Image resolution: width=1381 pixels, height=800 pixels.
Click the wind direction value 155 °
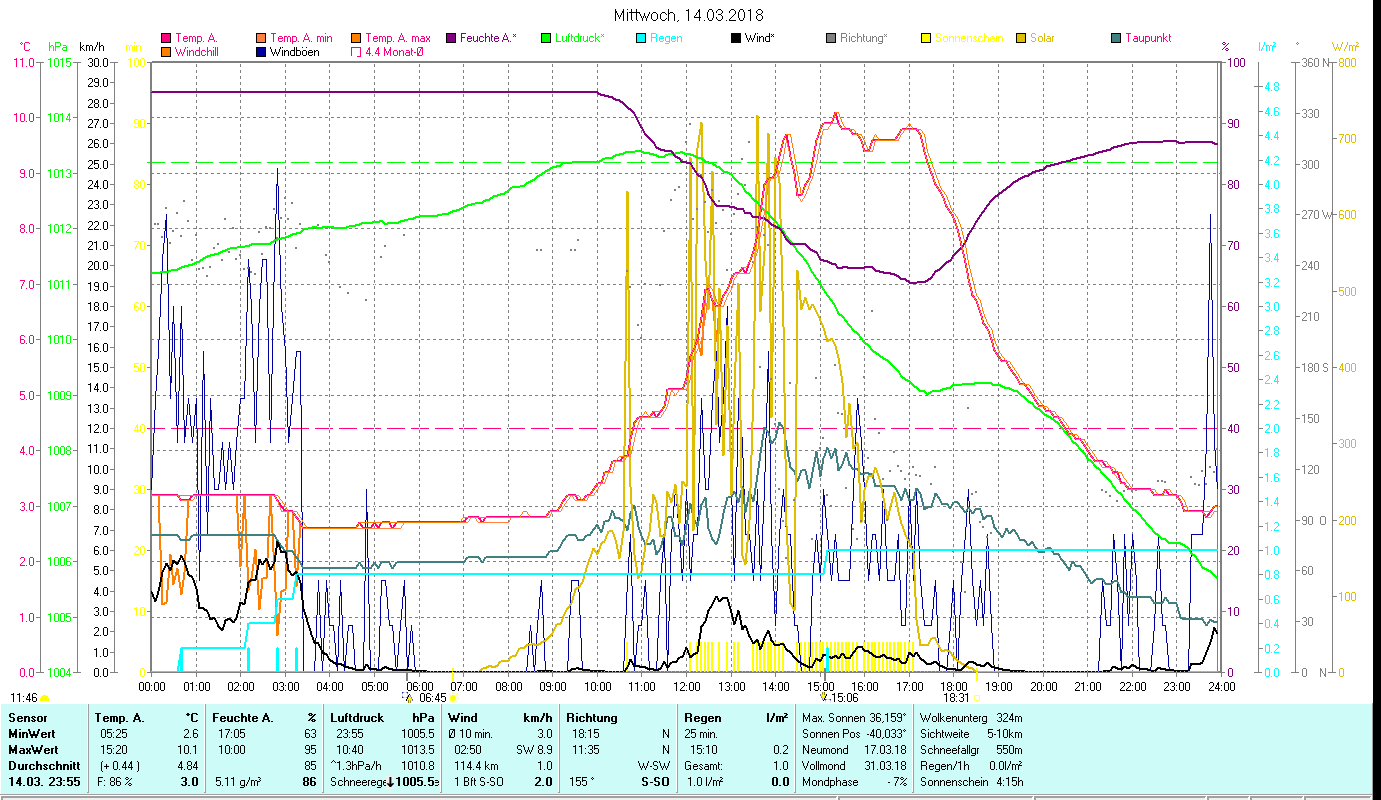(583, 782)
